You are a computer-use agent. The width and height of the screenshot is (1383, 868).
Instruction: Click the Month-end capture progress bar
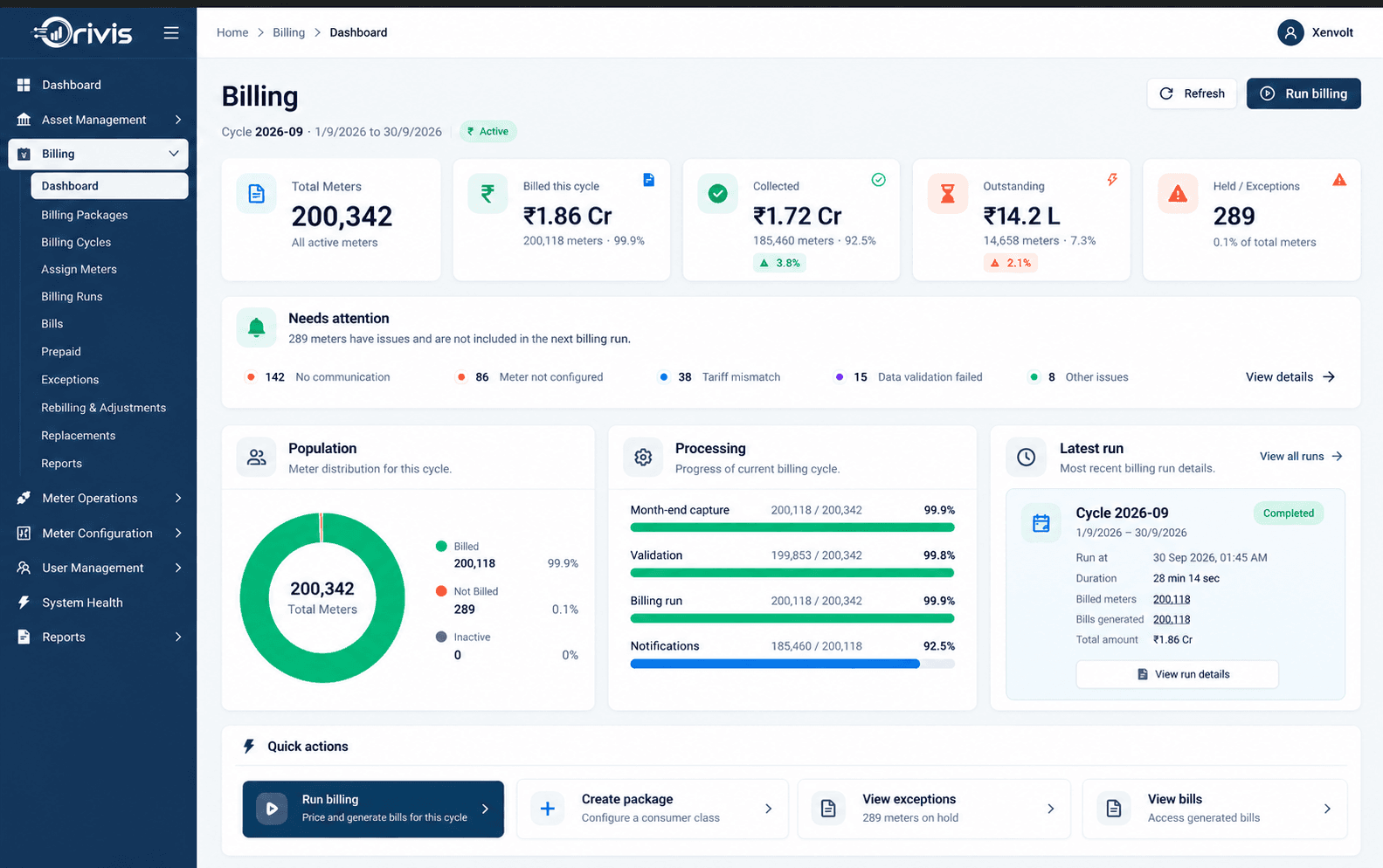point(792,527)
